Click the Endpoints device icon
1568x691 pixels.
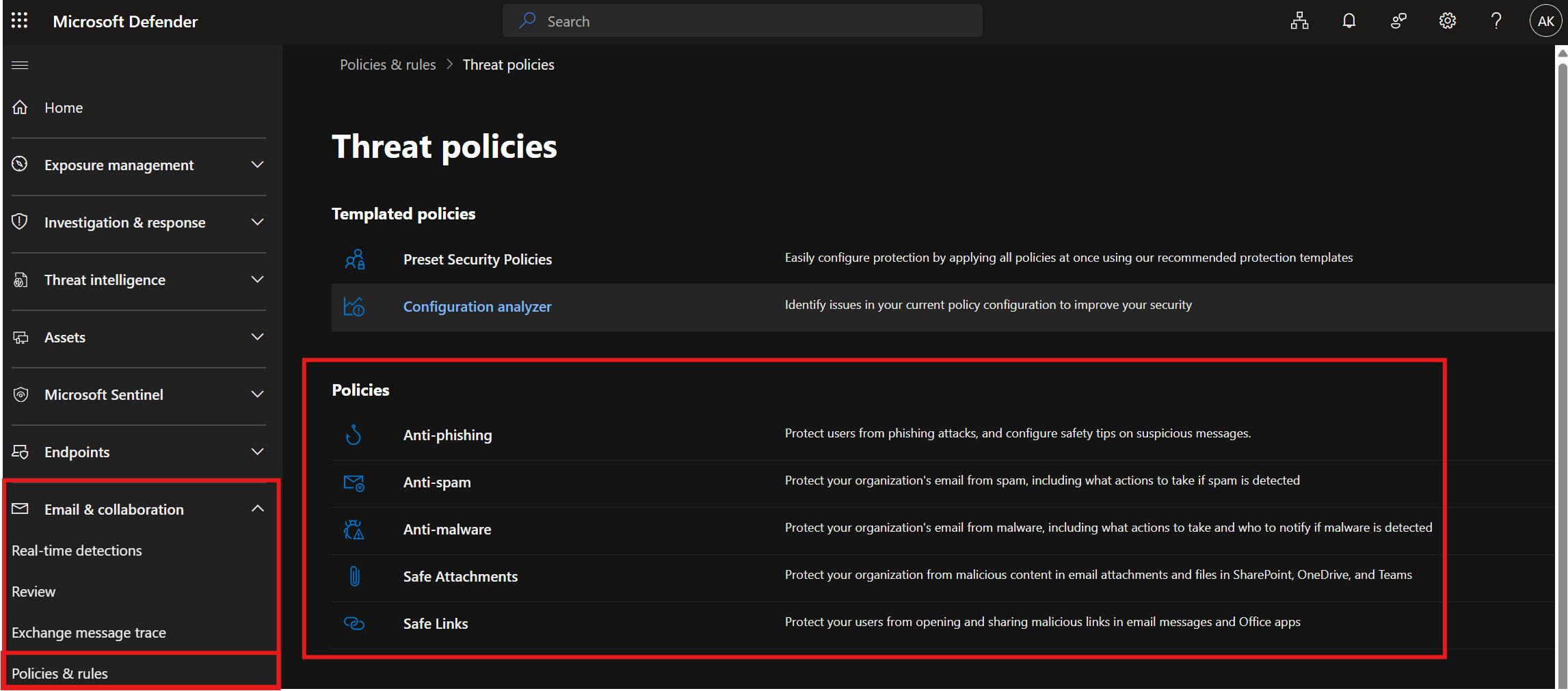21,452
